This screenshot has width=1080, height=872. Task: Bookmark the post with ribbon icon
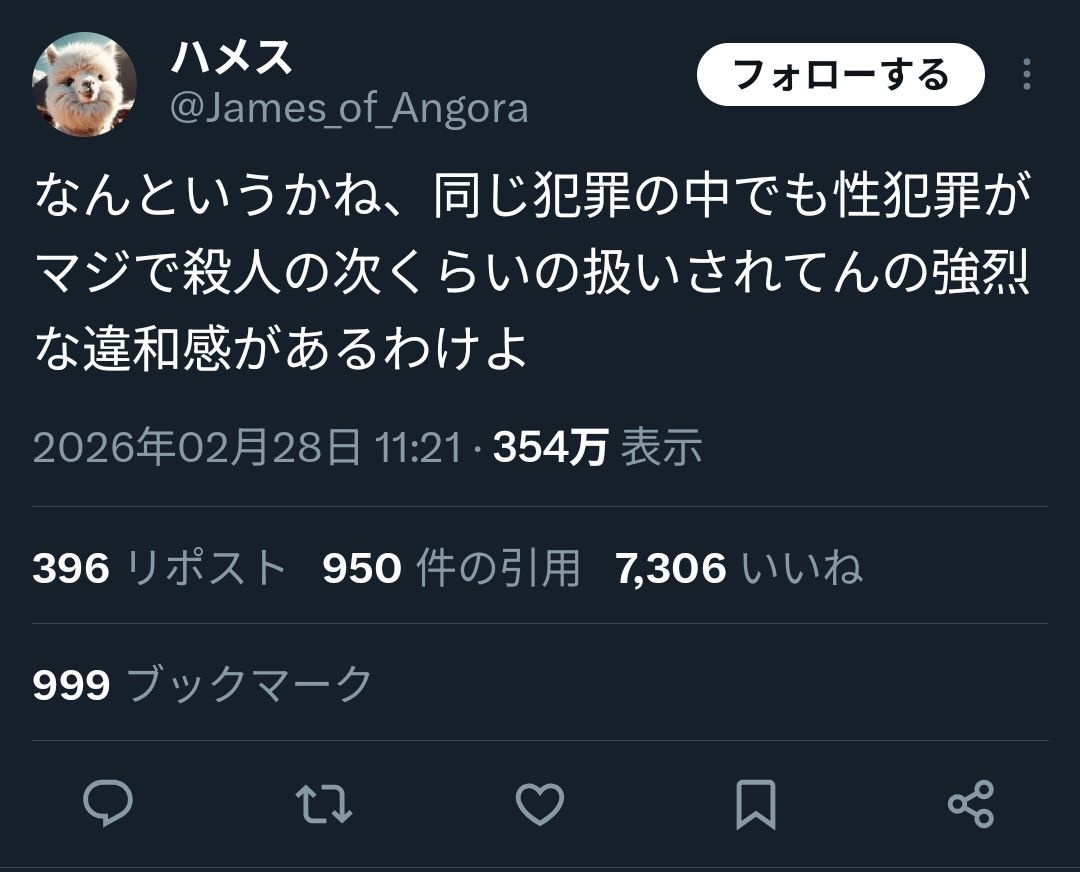756,804
